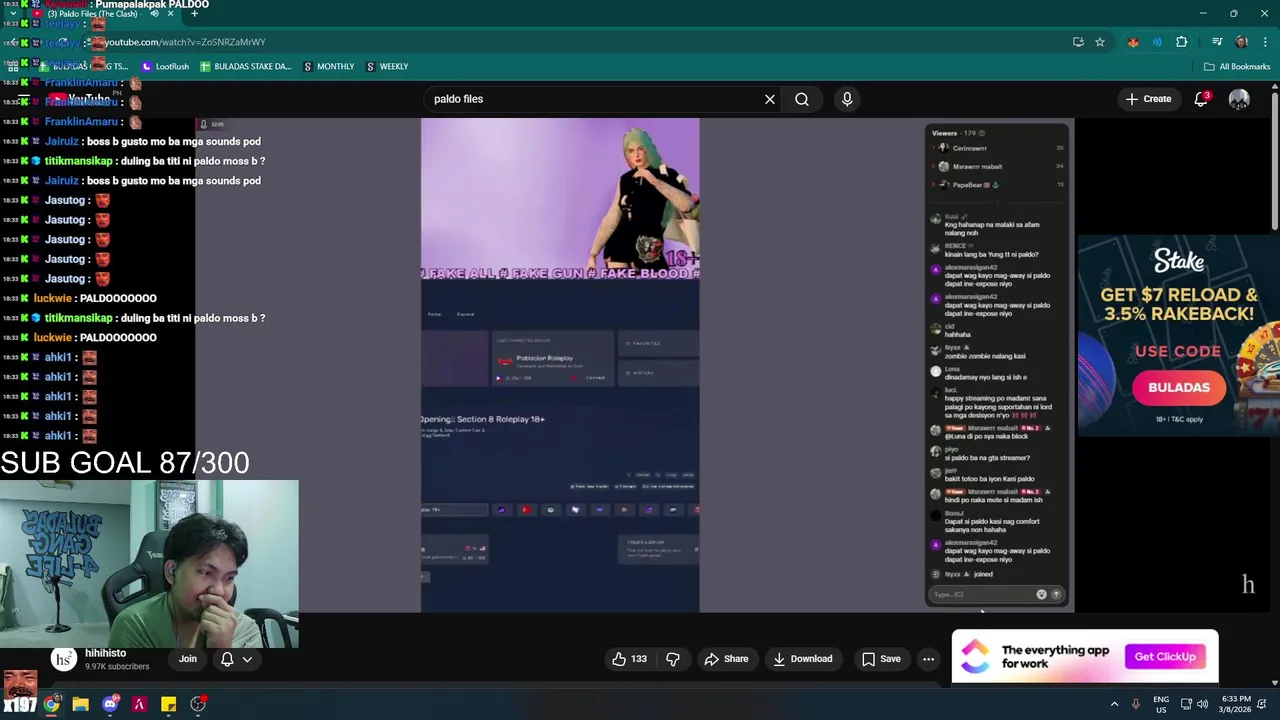Open the BULADAS STAKE DA... bookmark
The width and height of the screenshot is (1280, 720).
point(246,66)
